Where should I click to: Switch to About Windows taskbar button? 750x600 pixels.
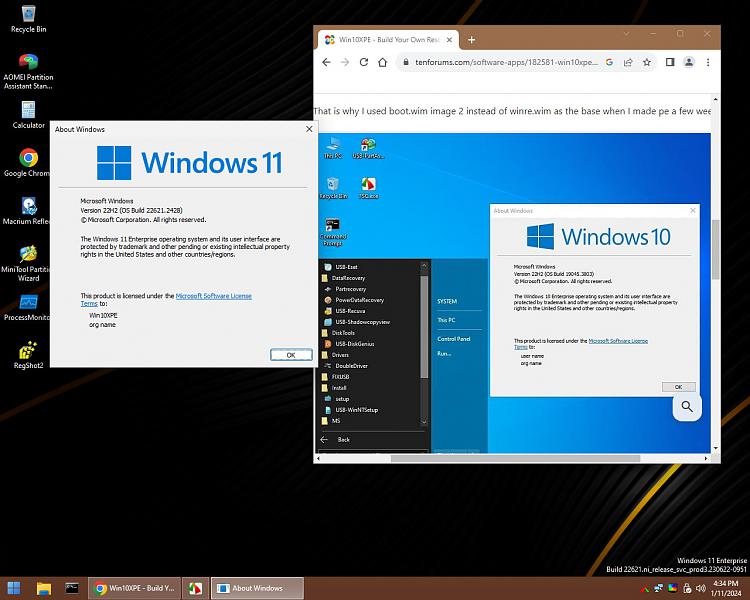[257, 588]
